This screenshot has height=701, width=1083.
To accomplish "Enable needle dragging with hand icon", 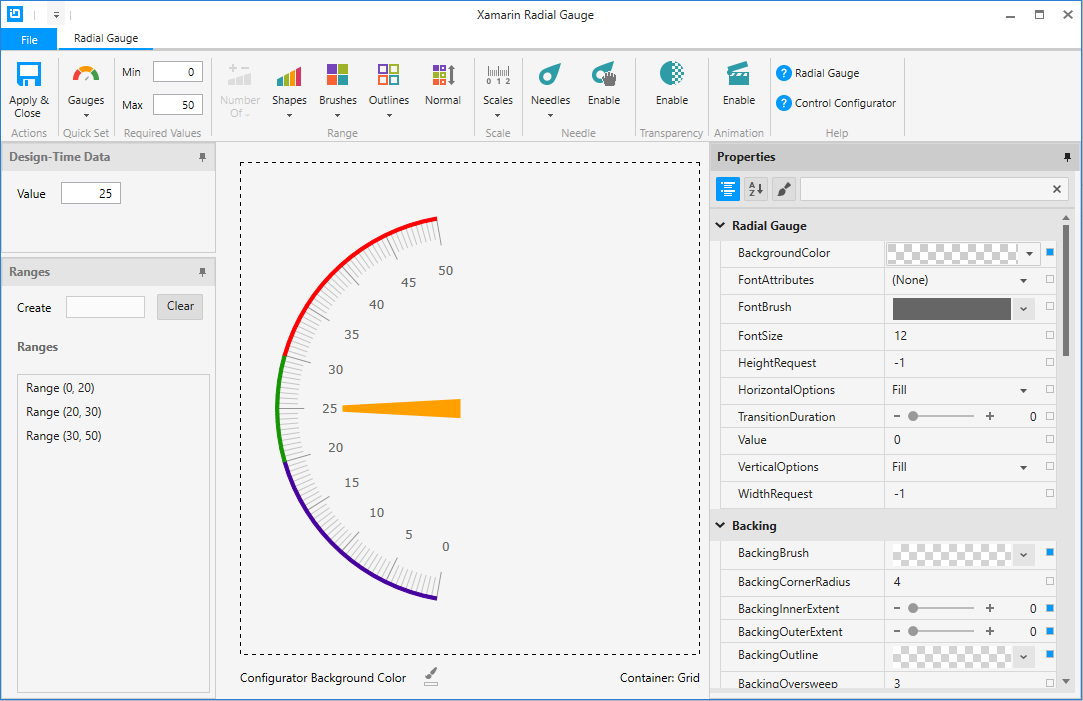I will 604,75.
